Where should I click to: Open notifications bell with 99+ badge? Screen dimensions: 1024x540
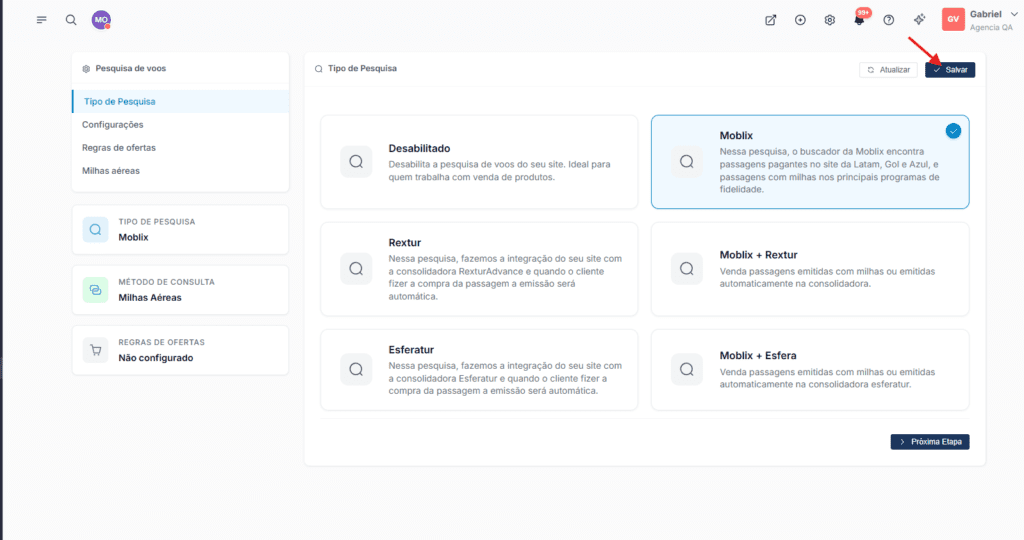point(860,18)
